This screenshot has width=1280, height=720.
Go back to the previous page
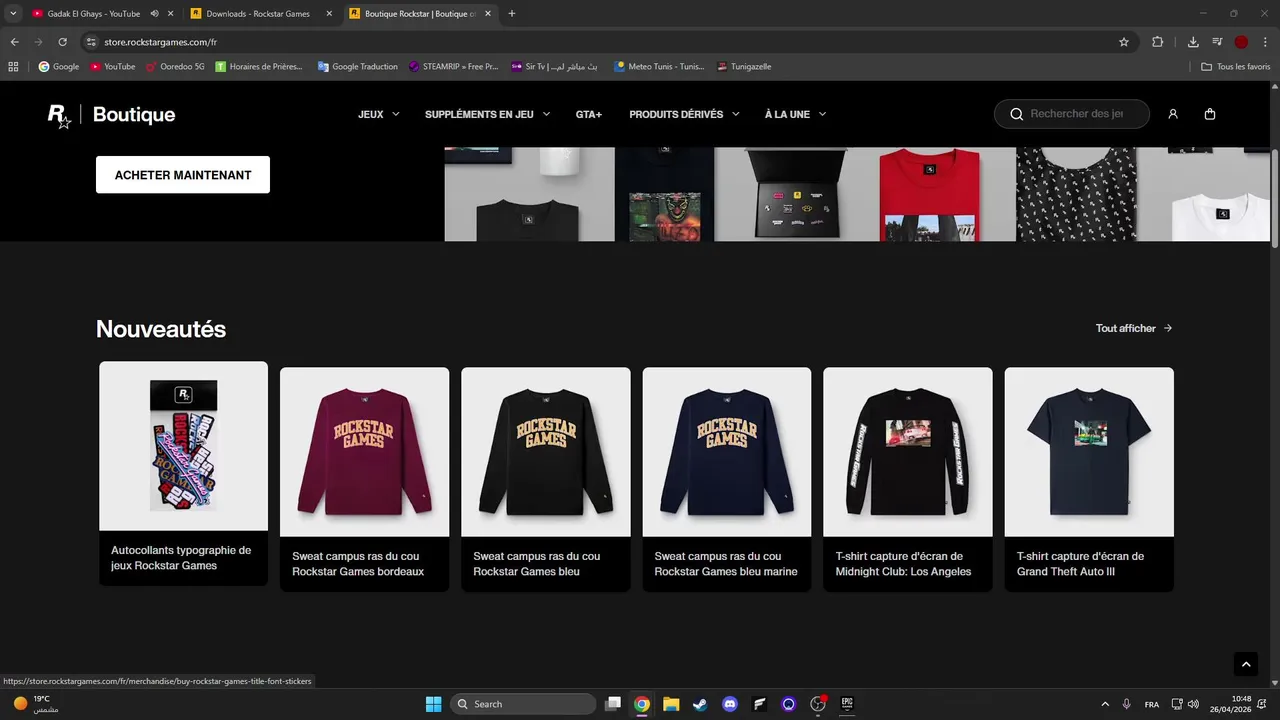click(15, 42)
